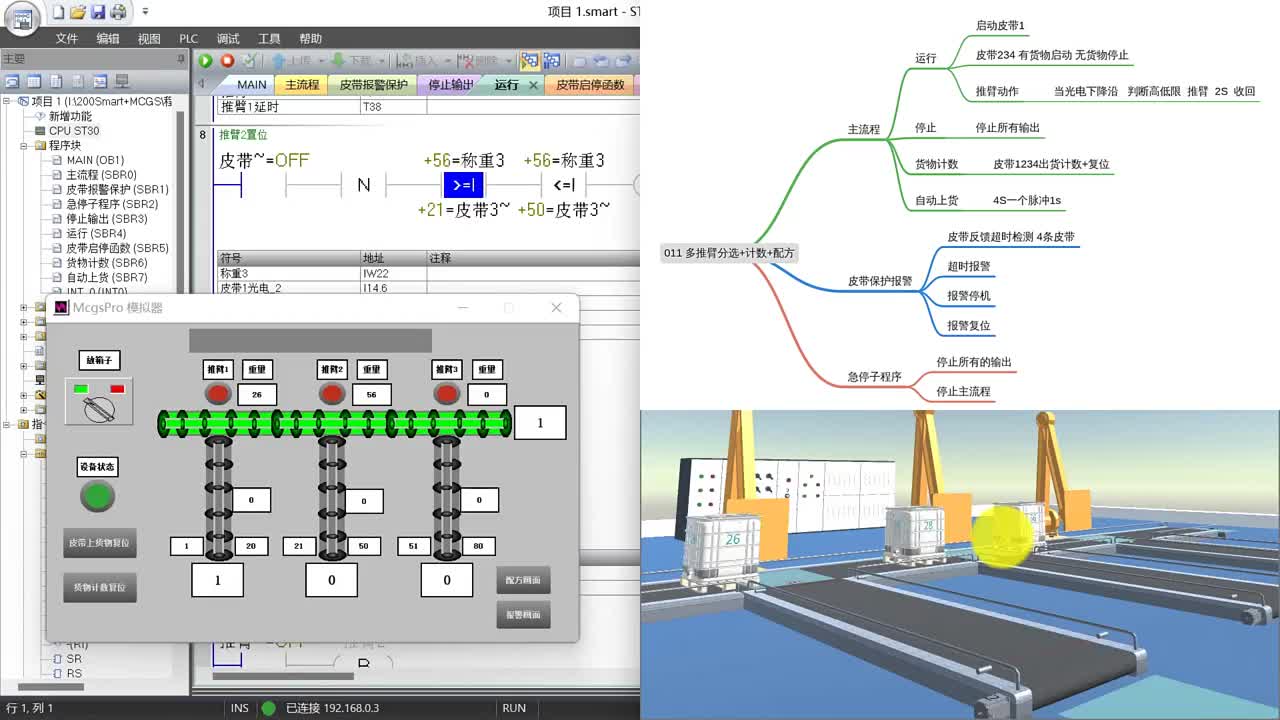Open the quick access toolbar customize dropdown
1280x720 pixels.
[x=145, y=13]
